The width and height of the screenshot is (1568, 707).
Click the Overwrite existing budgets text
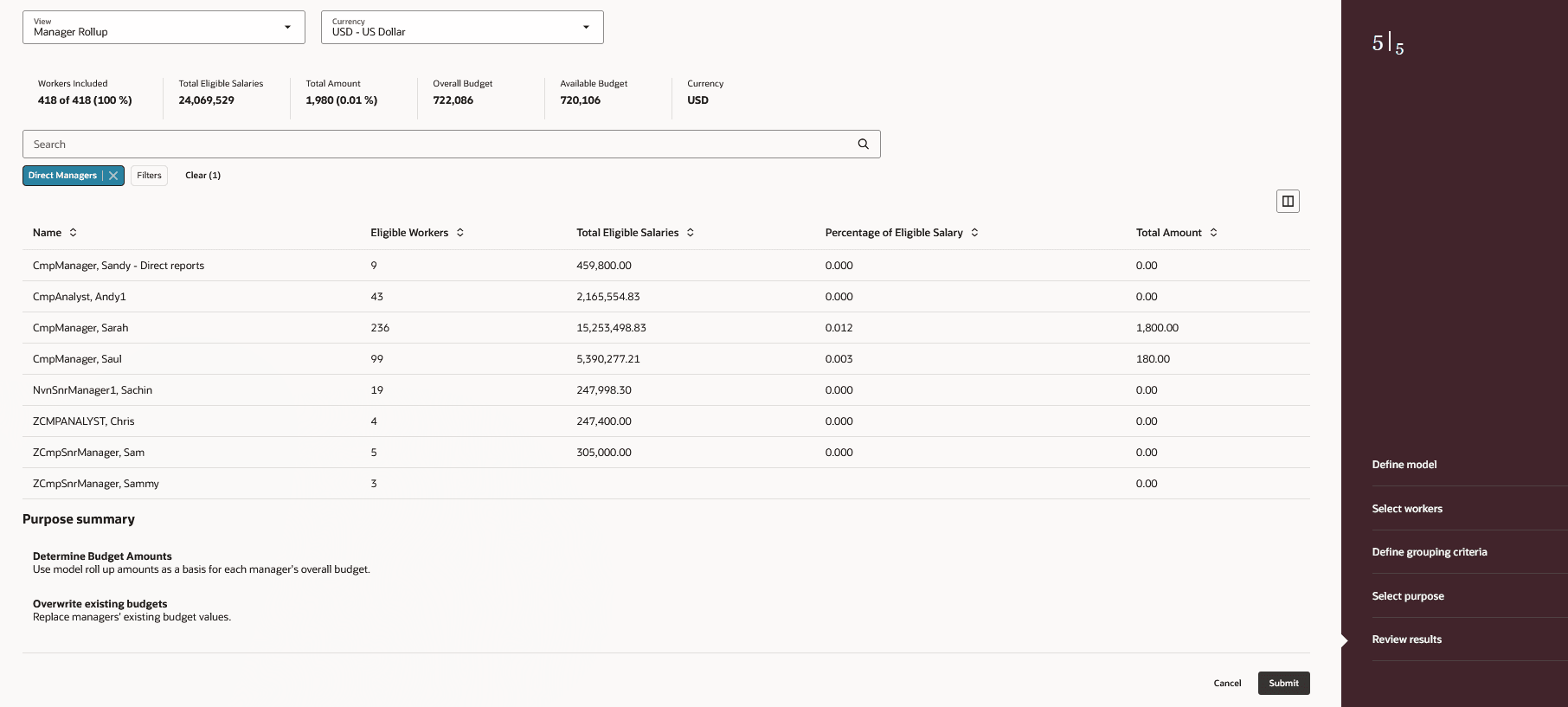coord(100,604)
